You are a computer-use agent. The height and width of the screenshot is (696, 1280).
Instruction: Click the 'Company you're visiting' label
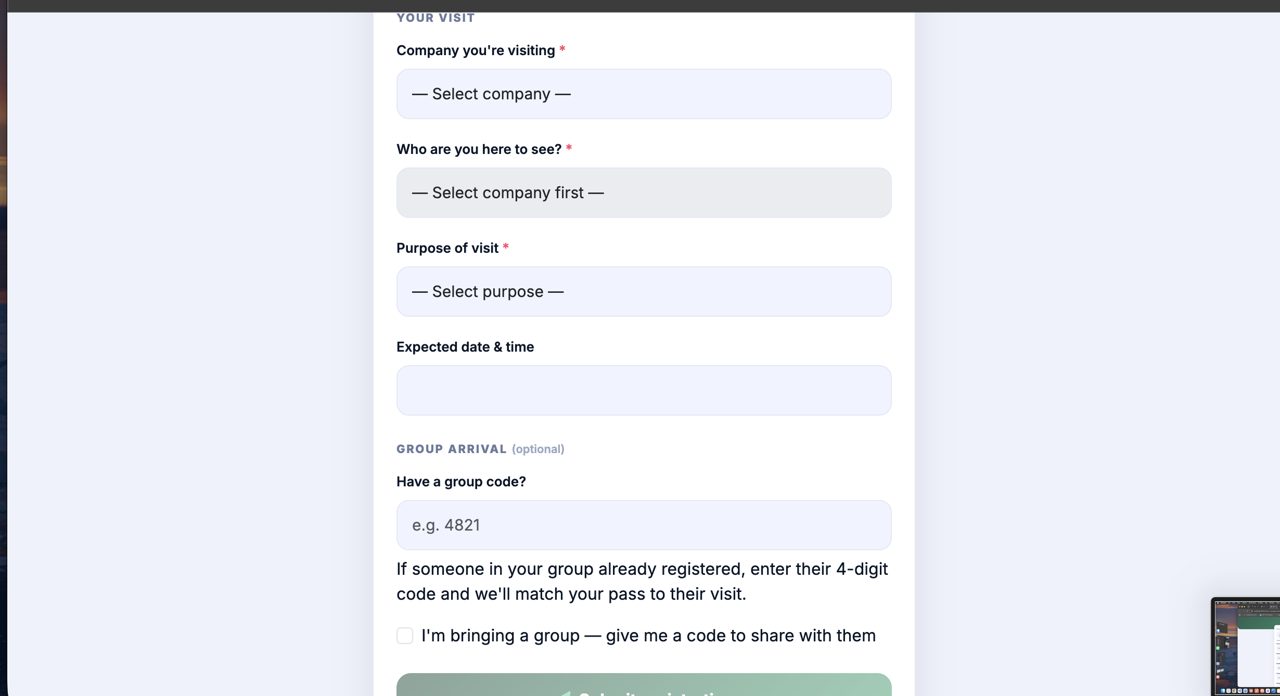pos(476,50)
